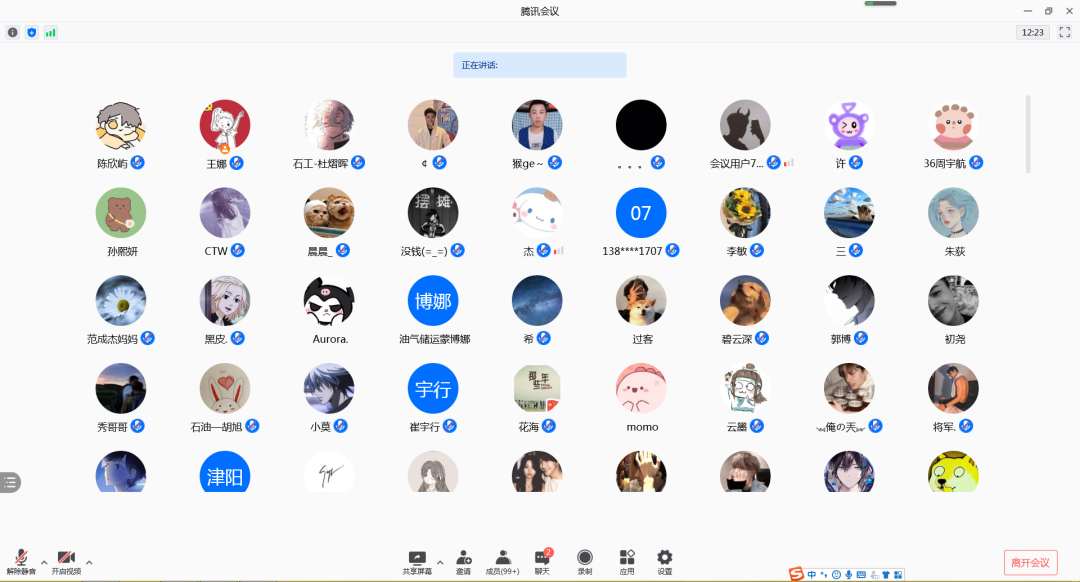Open 设置 settings gear

coord(664,561)
